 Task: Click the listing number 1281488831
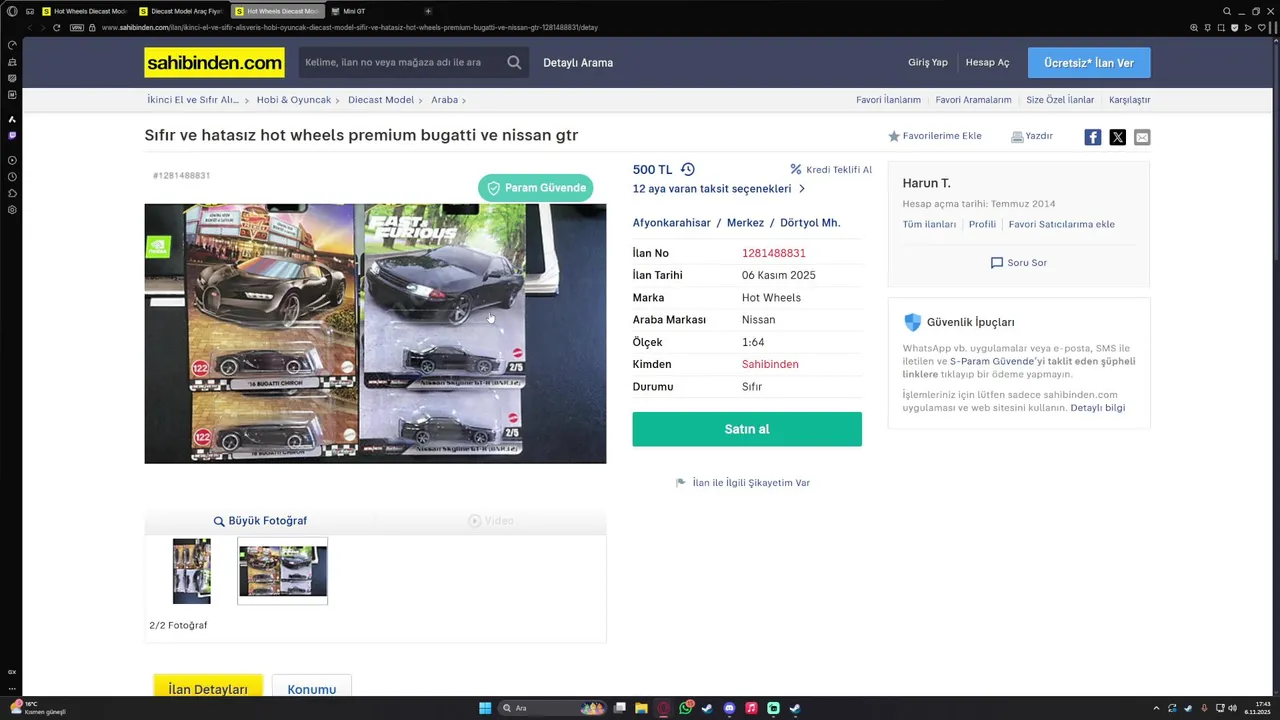click(773, 253)
